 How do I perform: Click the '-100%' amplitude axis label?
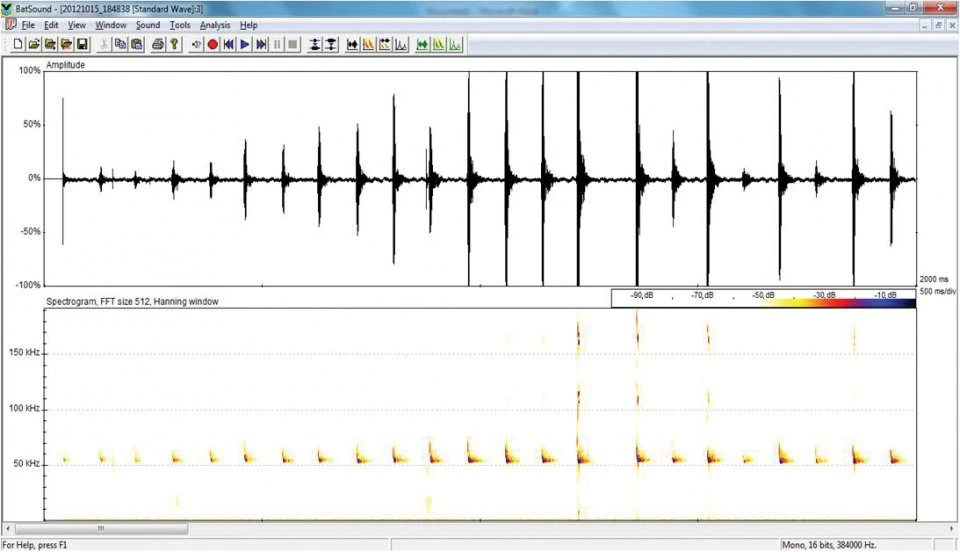[28, 285]
